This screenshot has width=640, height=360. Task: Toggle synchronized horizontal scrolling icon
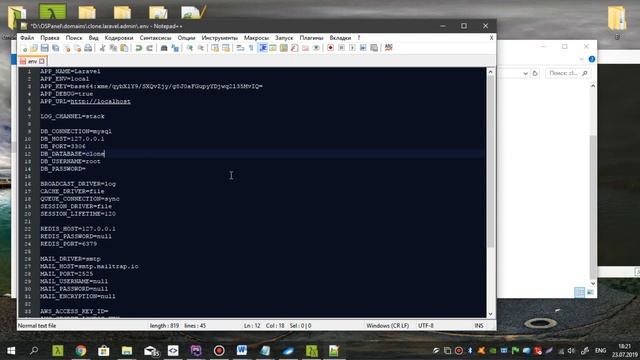tap(226, 48)
